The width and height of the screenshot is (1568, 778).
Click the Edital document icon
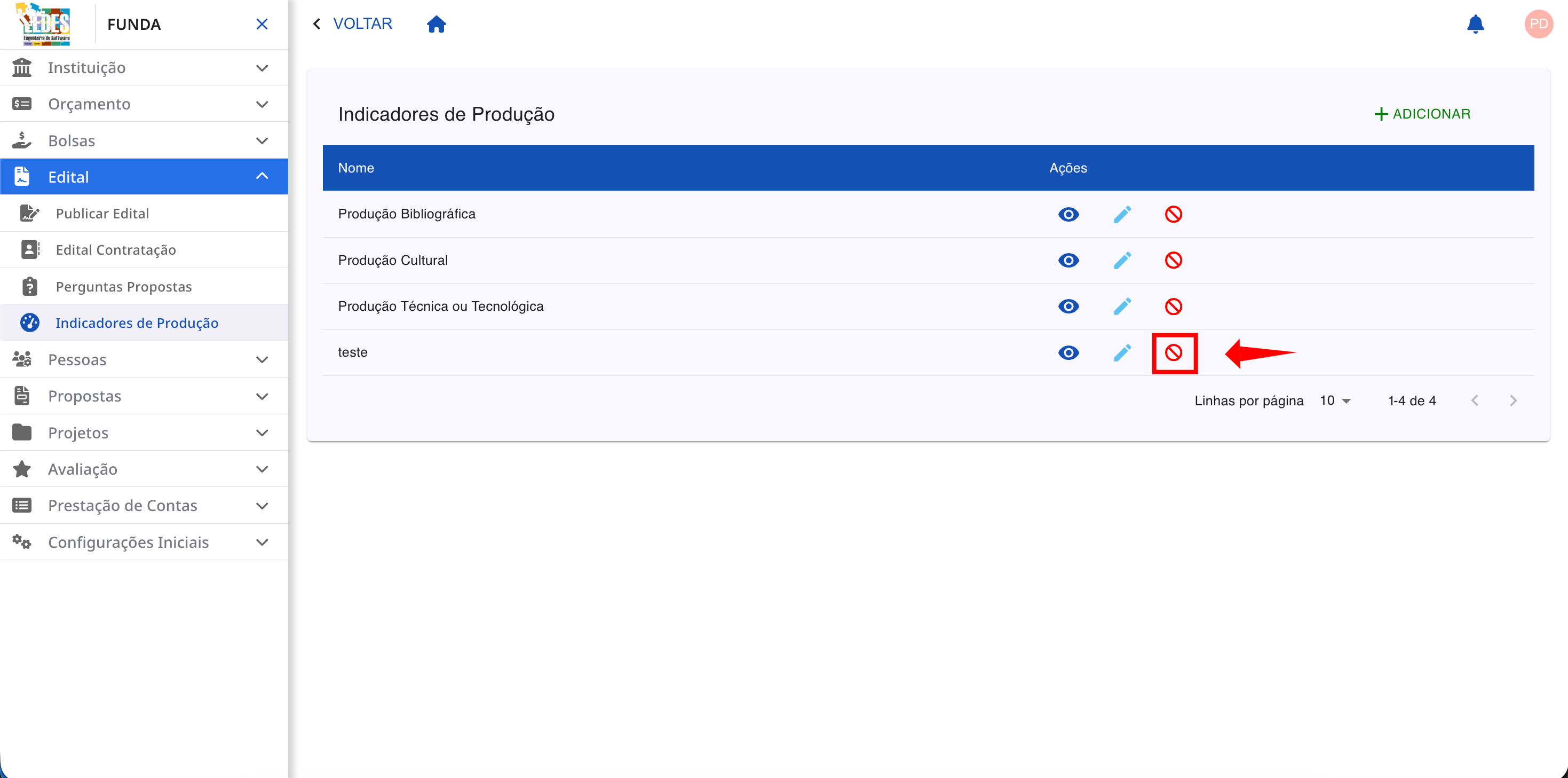tap(22, 177)
